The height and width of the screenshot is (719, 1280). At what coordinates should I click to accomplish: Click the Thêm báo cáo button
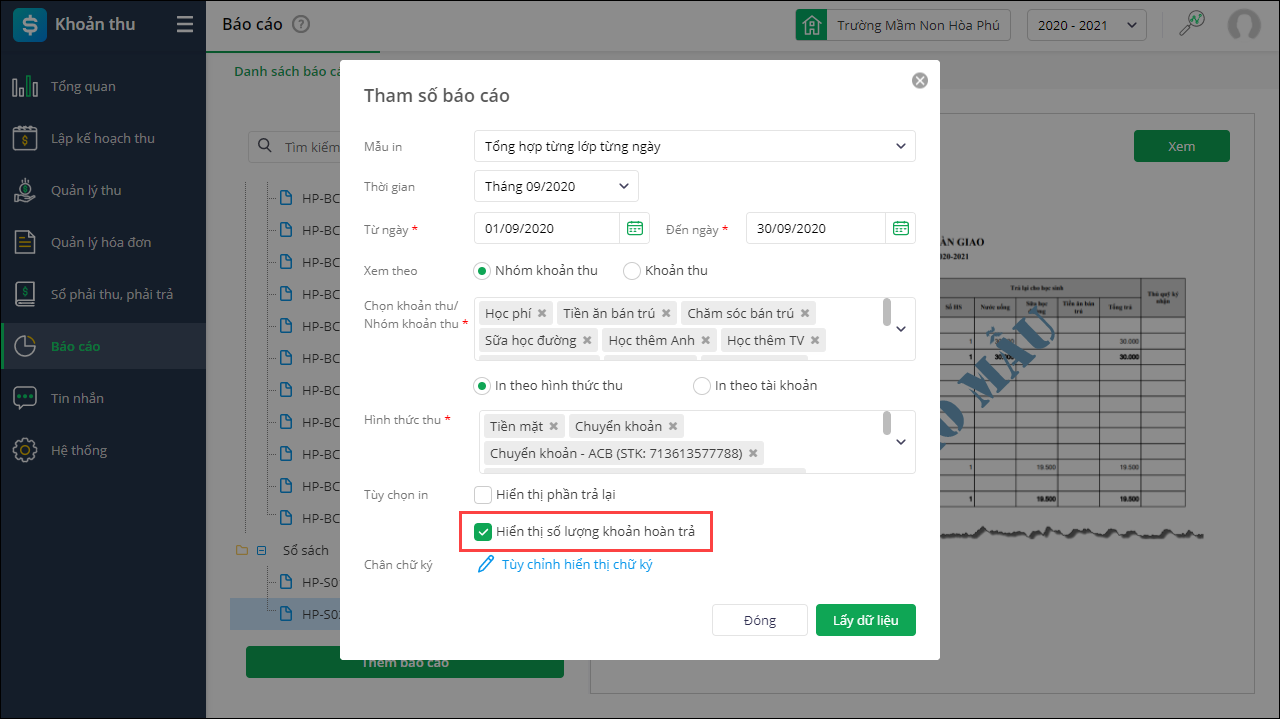coord(405,662)
